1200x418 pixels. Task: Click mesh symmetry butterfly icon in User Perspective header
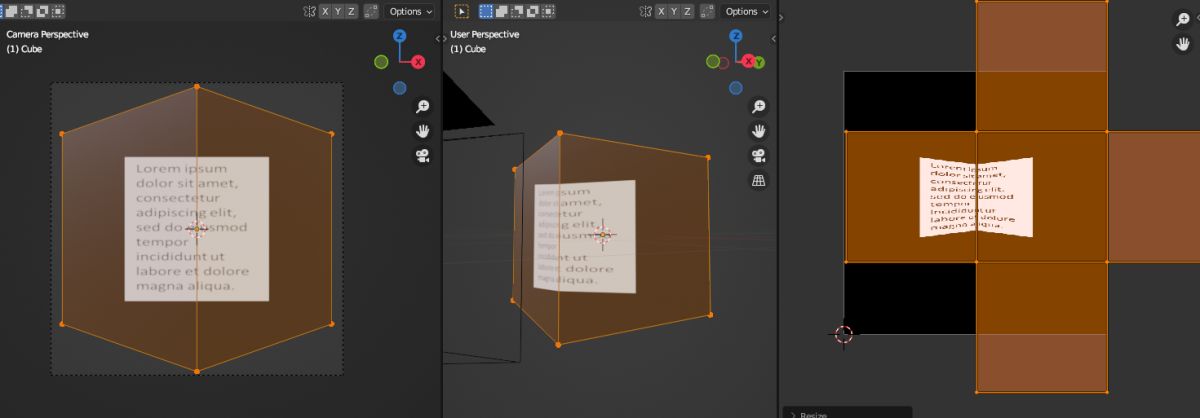(x=646, y=12)
